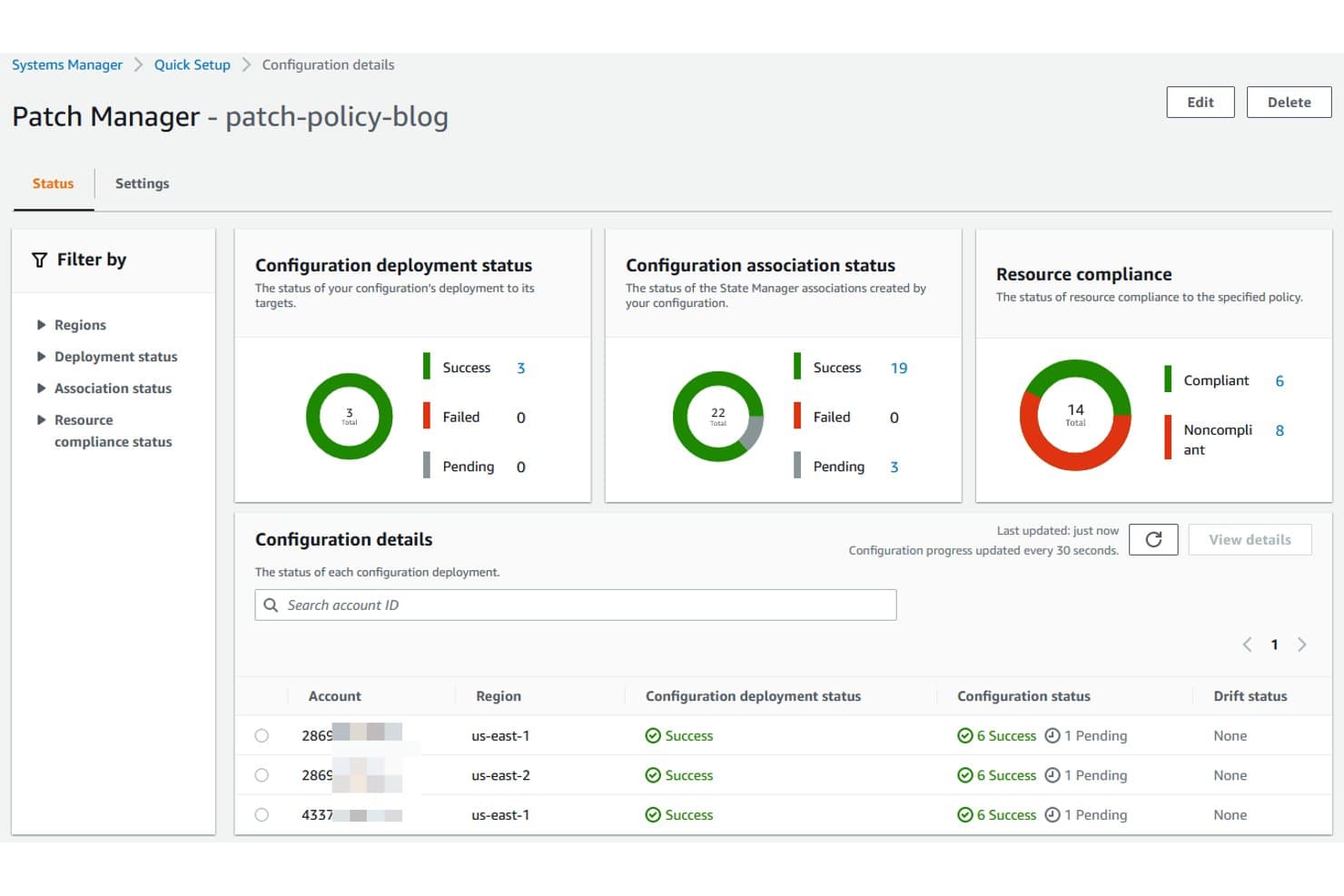The width and height of the screenshot is (1344, 896).
Task: Go to the next page arrow
Action: [1302, 645]
